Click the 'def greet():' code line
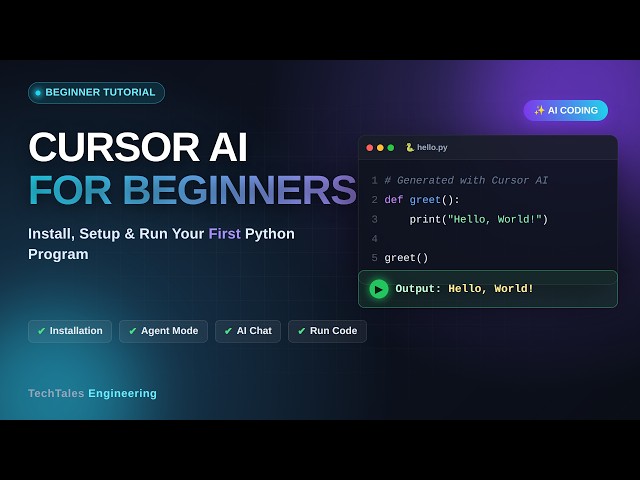This screenshot has height=480, width=640. click(422, 200)
